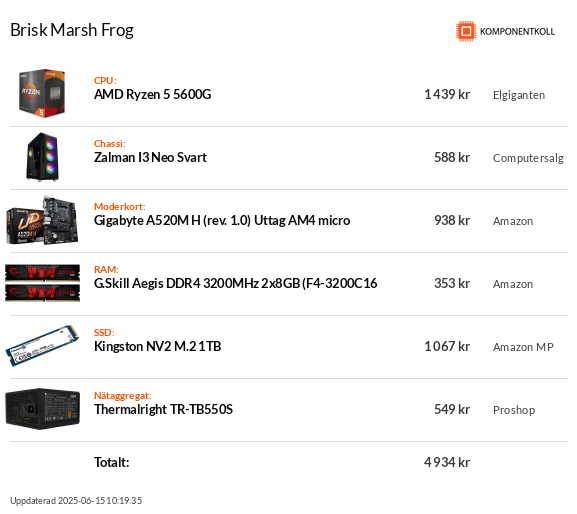This screenshot has height=514, width=577.
Task: Click the 4 934 kr total price
Action: pos(447,462)
